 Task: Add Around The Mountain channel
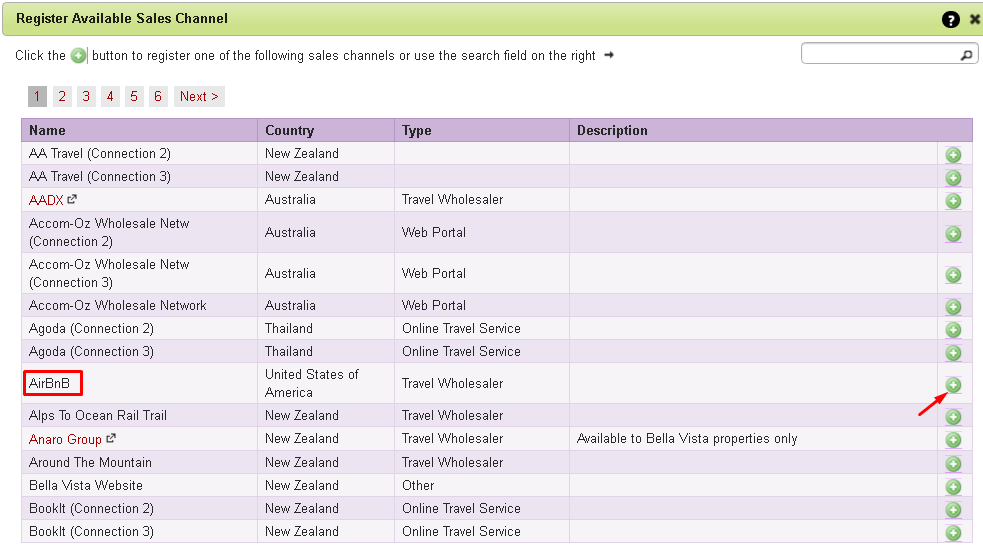click(953, 463)
